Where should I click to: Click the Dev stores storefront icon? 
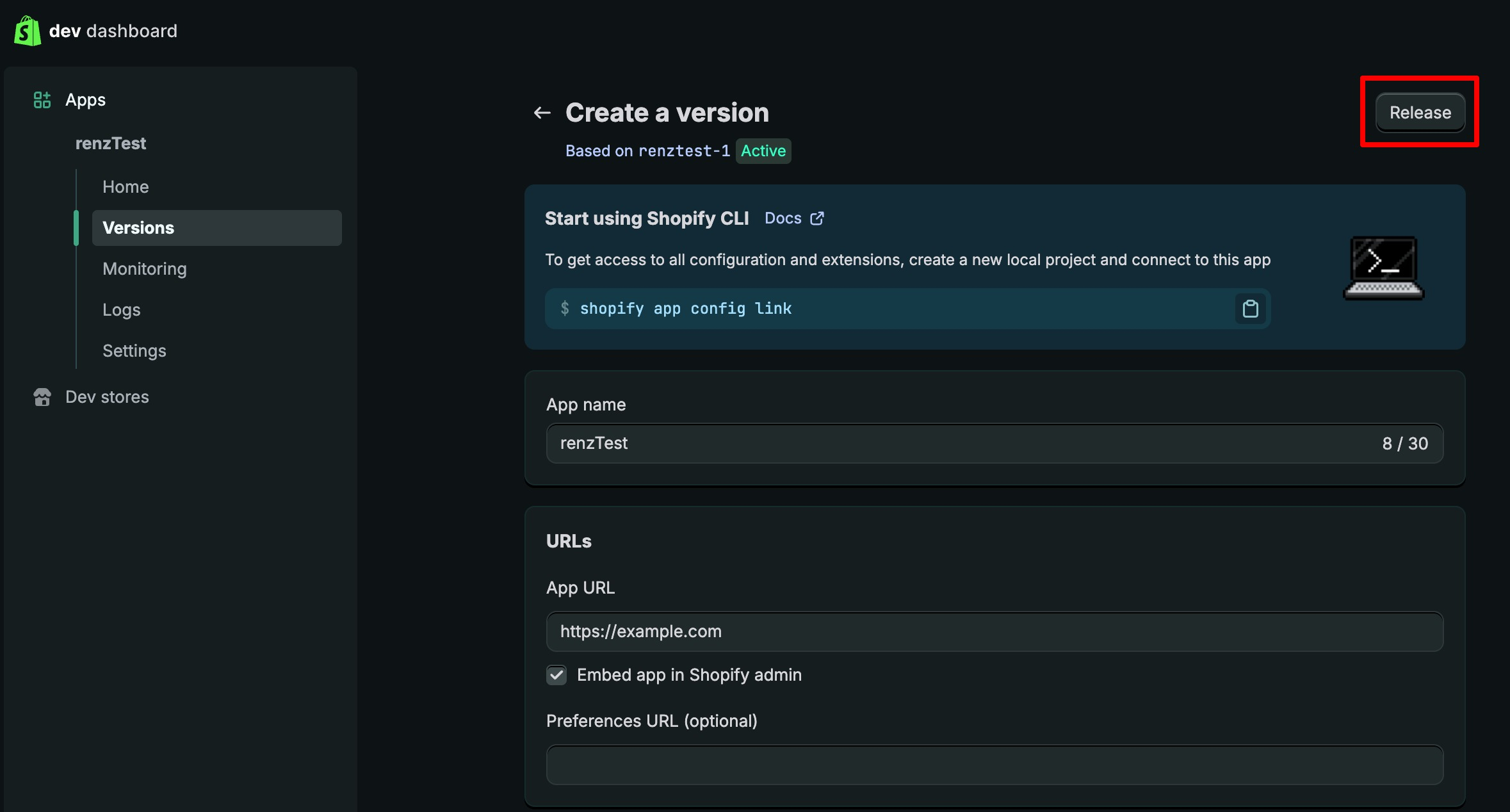coord(42,397)
